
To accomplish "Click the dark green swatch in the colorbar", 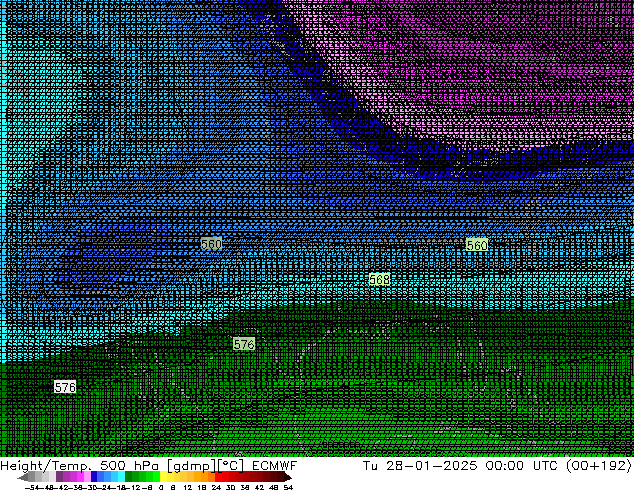I will click(129, 477).
